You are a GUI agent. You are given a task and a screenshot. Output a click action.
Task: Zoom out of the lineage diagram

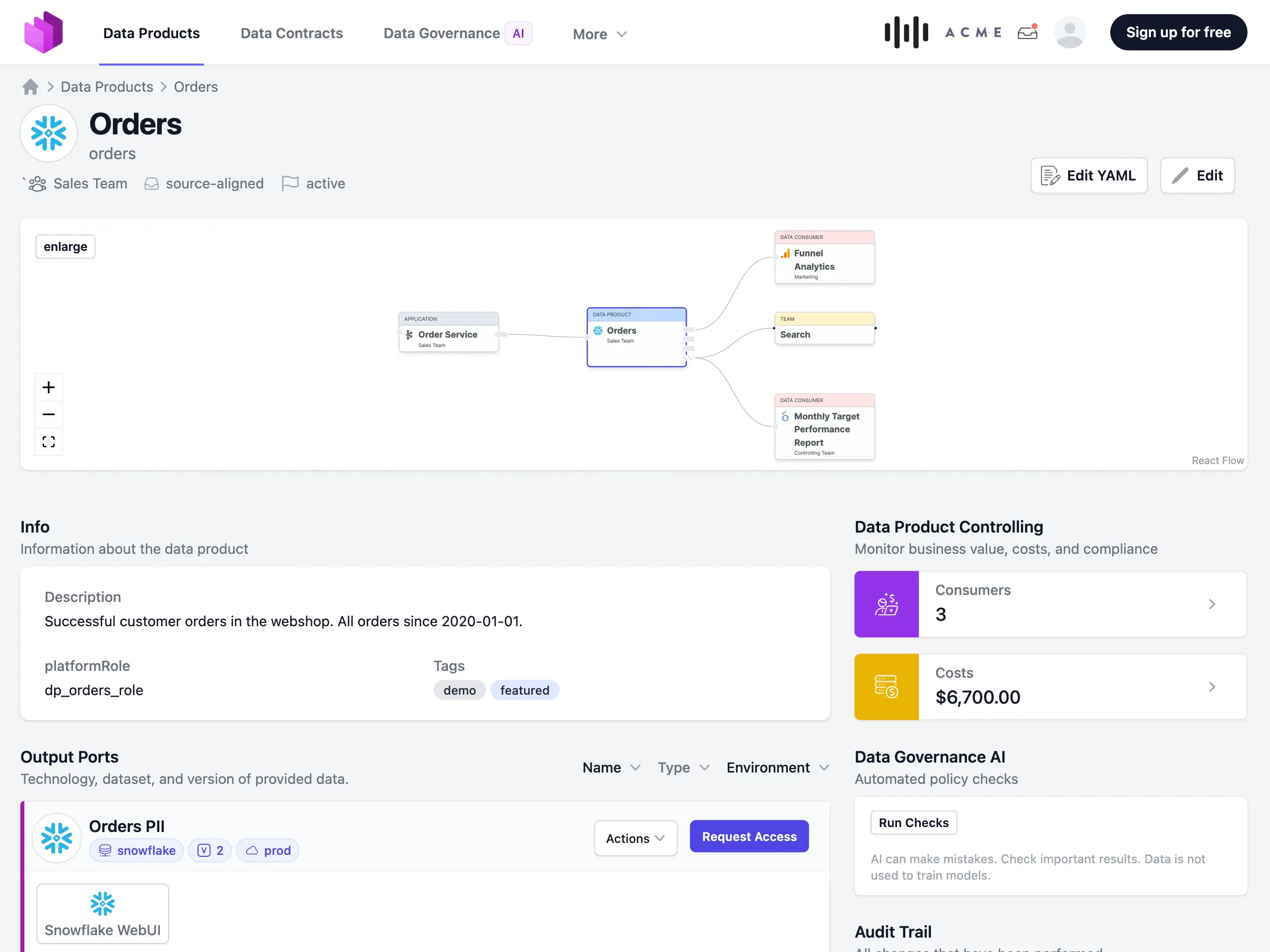(x=48, y=414)
